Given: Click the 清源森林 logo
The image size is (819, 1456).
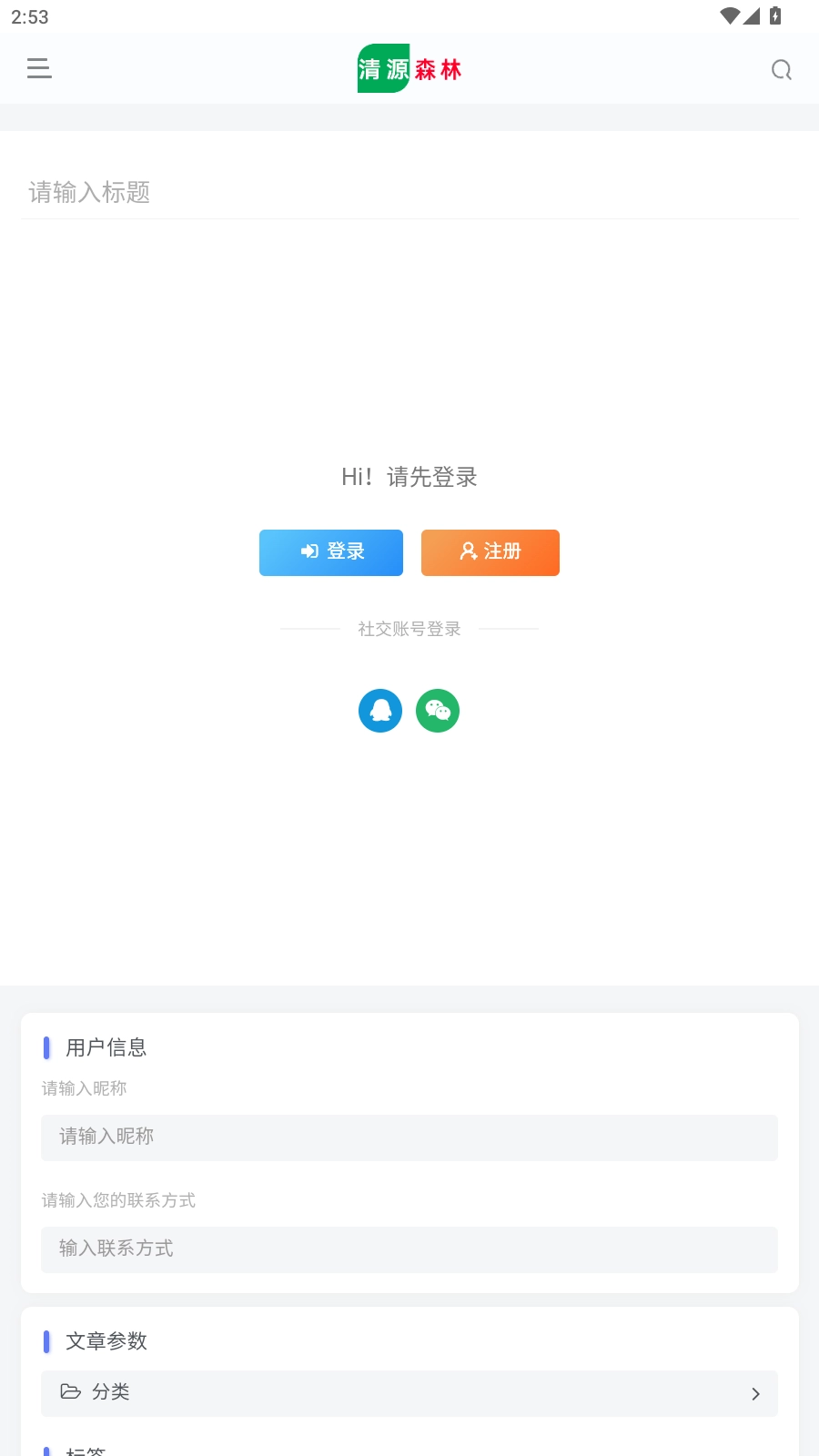Looking at the screenshot, I should coord(409,69).
